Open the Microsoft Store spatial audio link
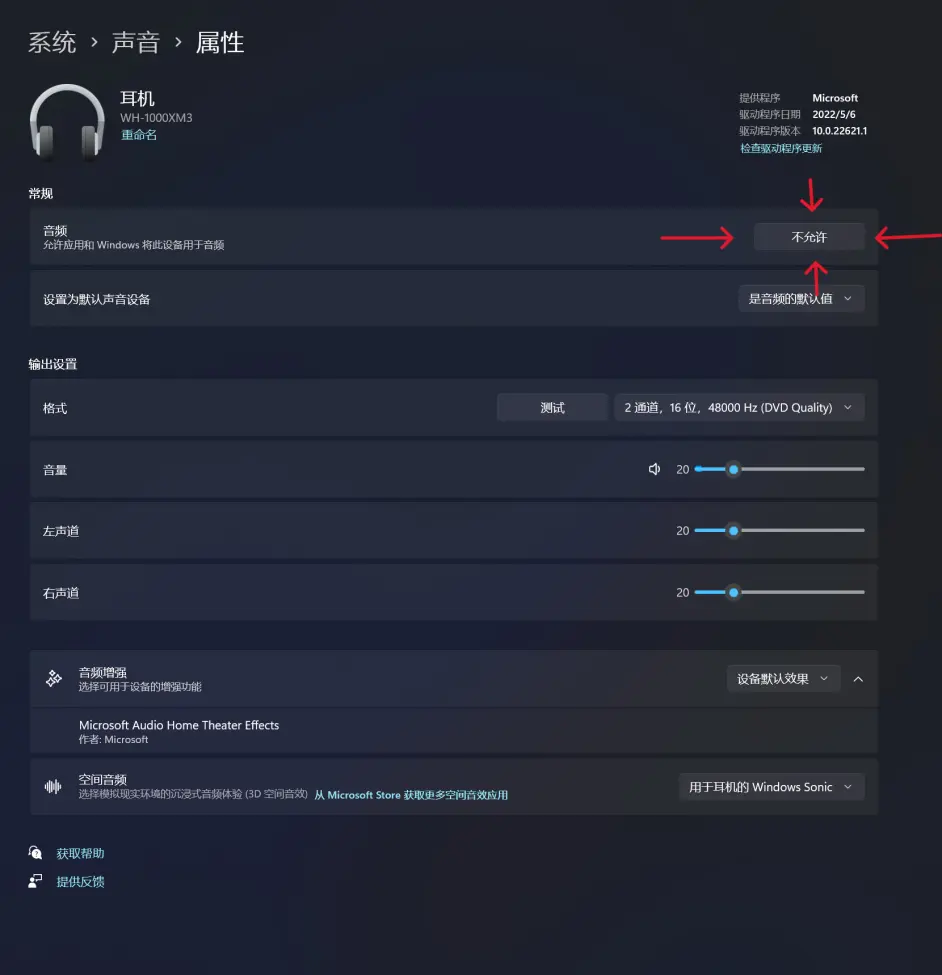The image size is (942, 975). click(x=411, y=795)
